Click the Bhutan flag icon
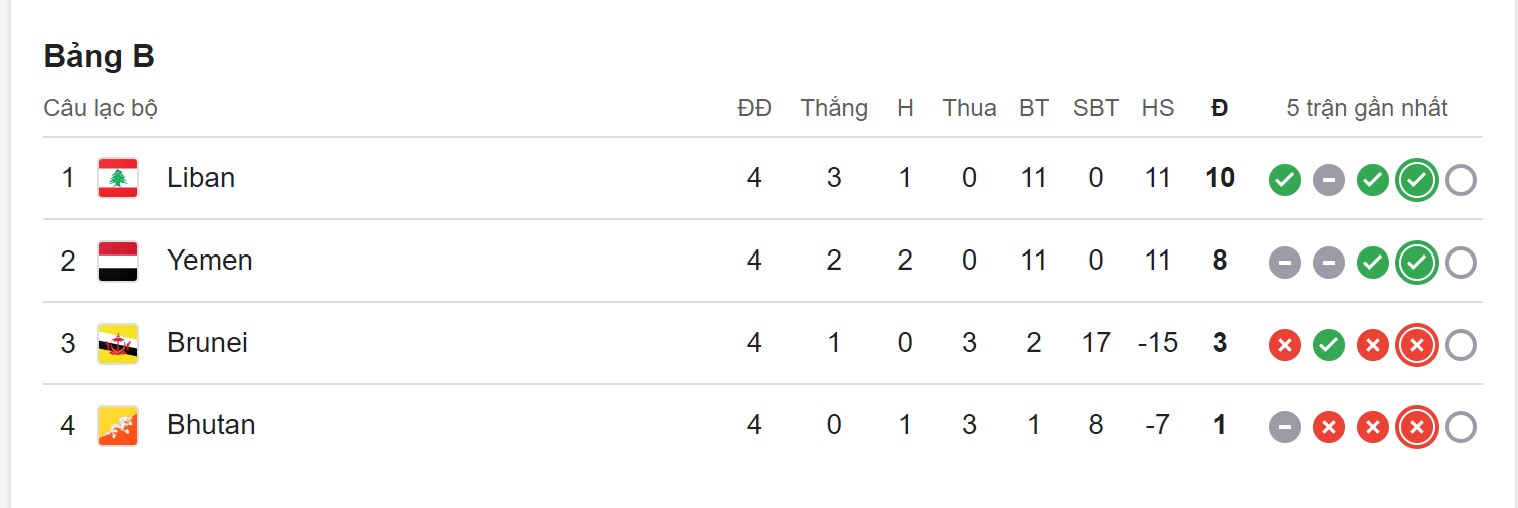 coord(118,426)
